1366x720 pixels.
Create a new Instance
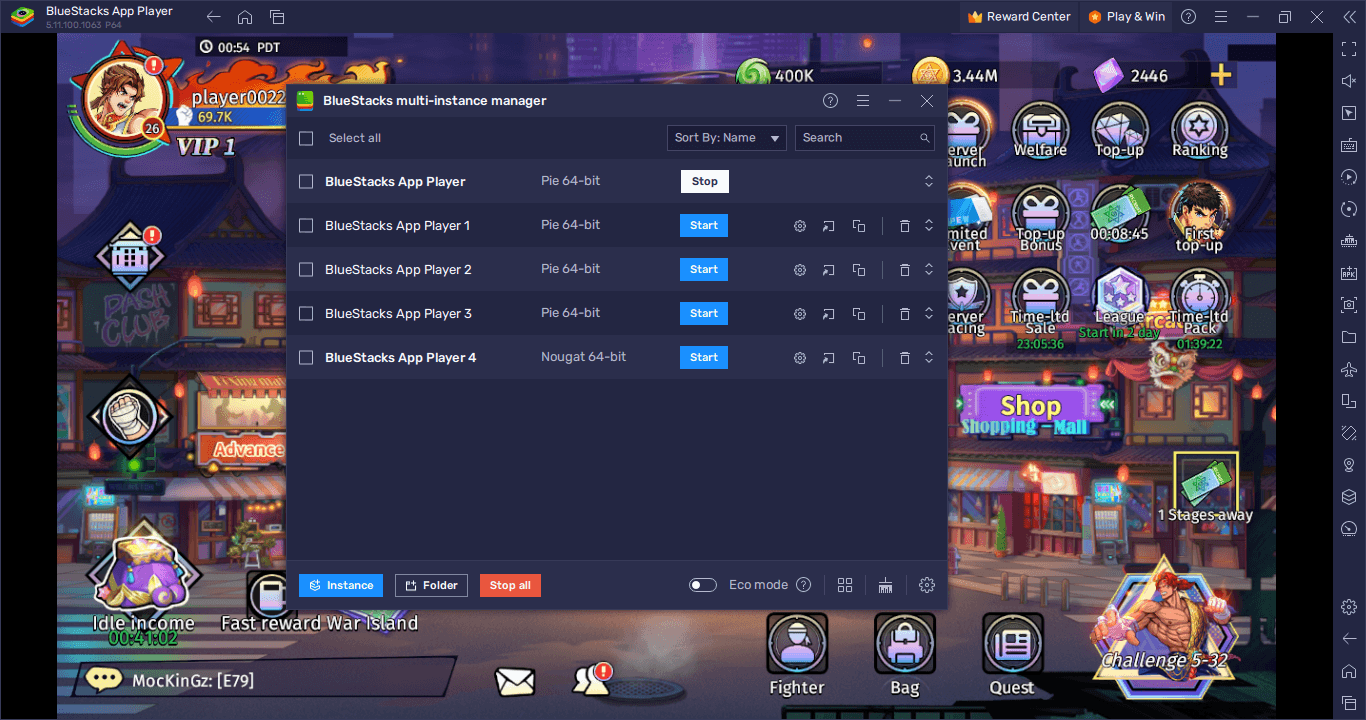click(341, 585)
